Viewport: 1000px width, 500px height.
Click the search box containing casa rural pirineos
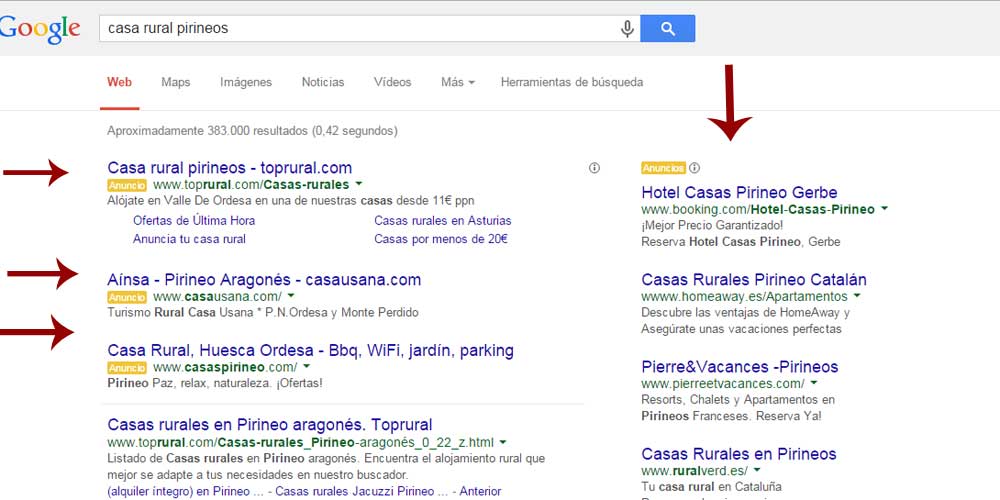click(x=369, y=29)
